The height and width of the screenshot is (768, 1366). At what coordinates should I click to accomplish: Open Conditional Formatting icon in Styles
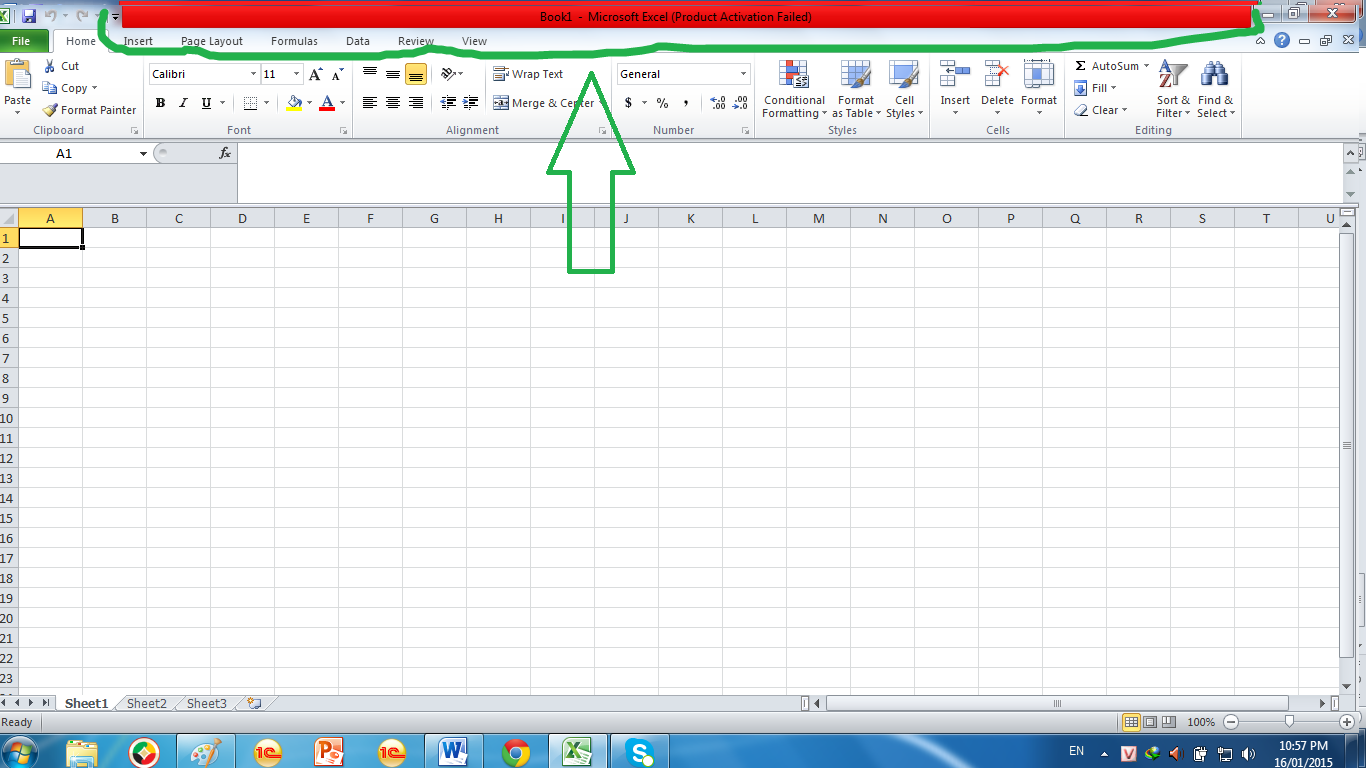click(794, 76)
